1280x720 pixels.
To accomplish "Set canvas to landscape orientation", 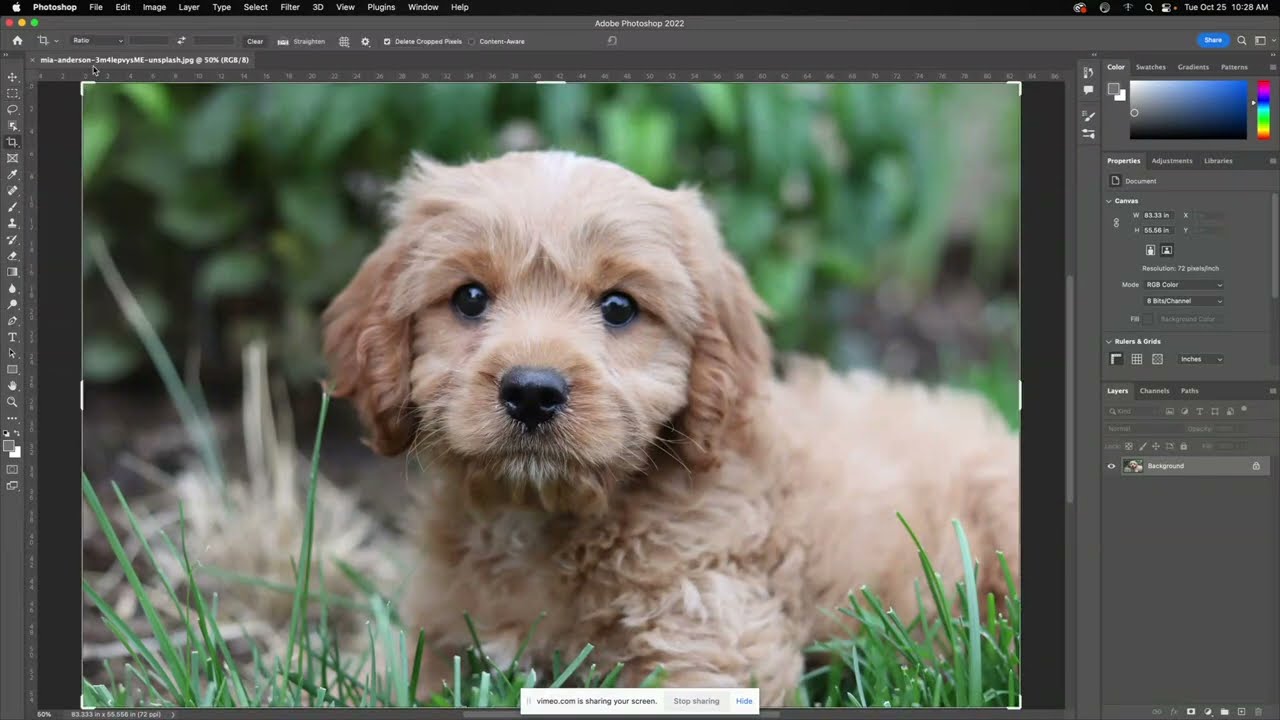I will click(x=1166, y=250).
